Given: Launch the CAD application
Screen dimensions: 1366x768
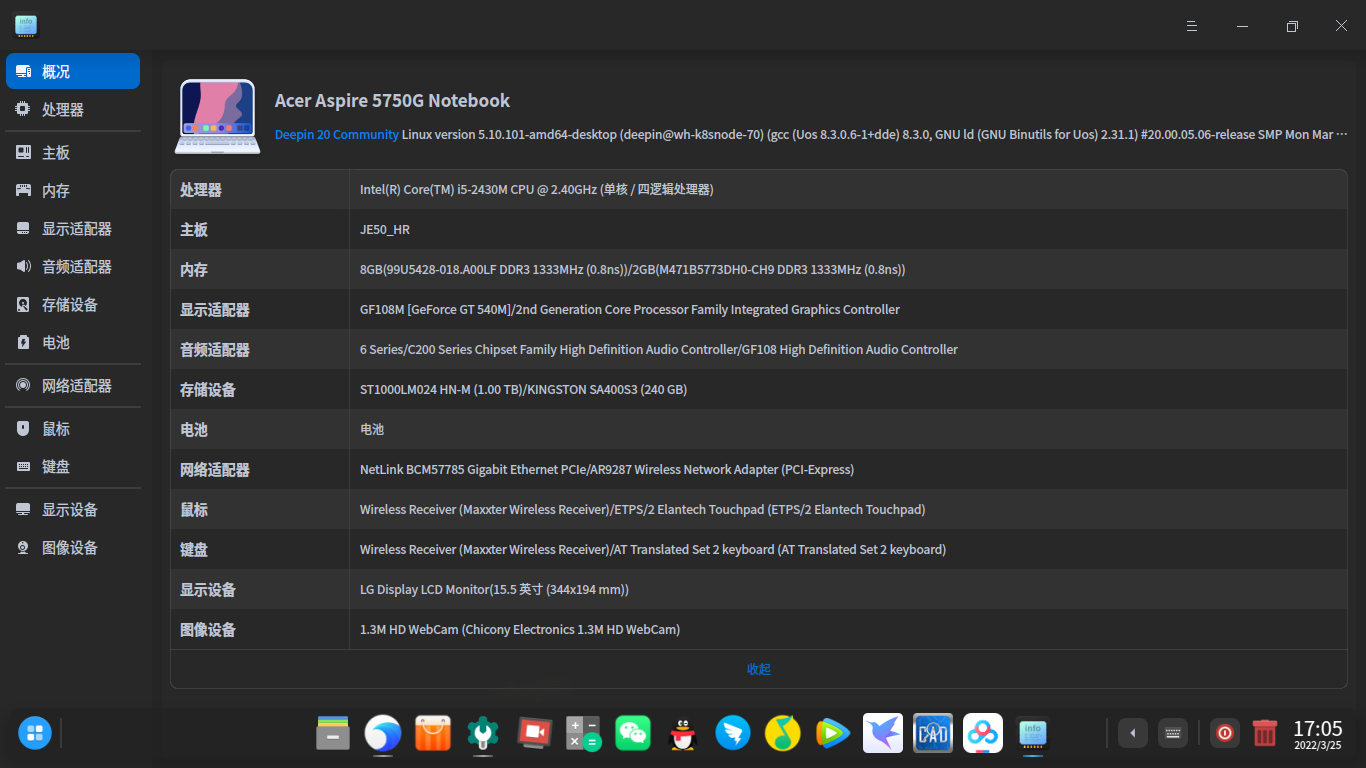Looking at the screenshot, I should tap(933, 733).
